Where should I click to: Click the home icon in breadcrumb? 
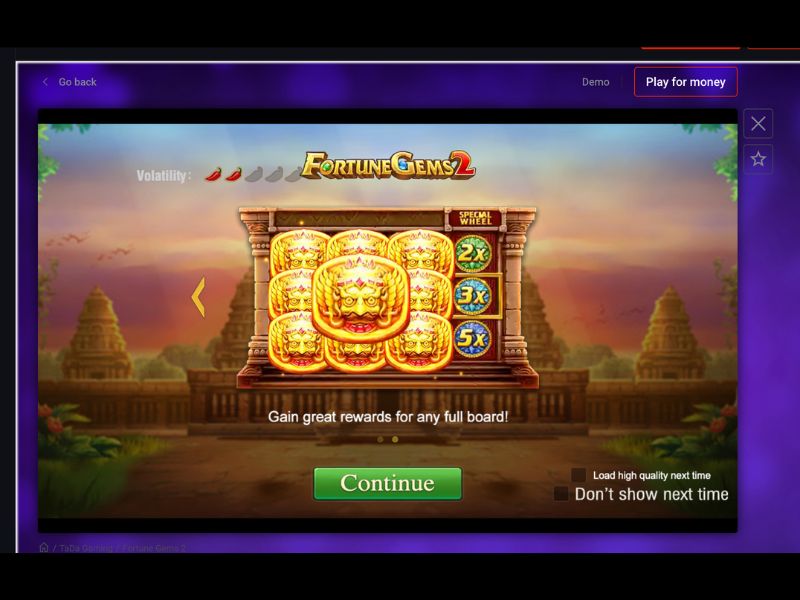click(x=44, y=547)
